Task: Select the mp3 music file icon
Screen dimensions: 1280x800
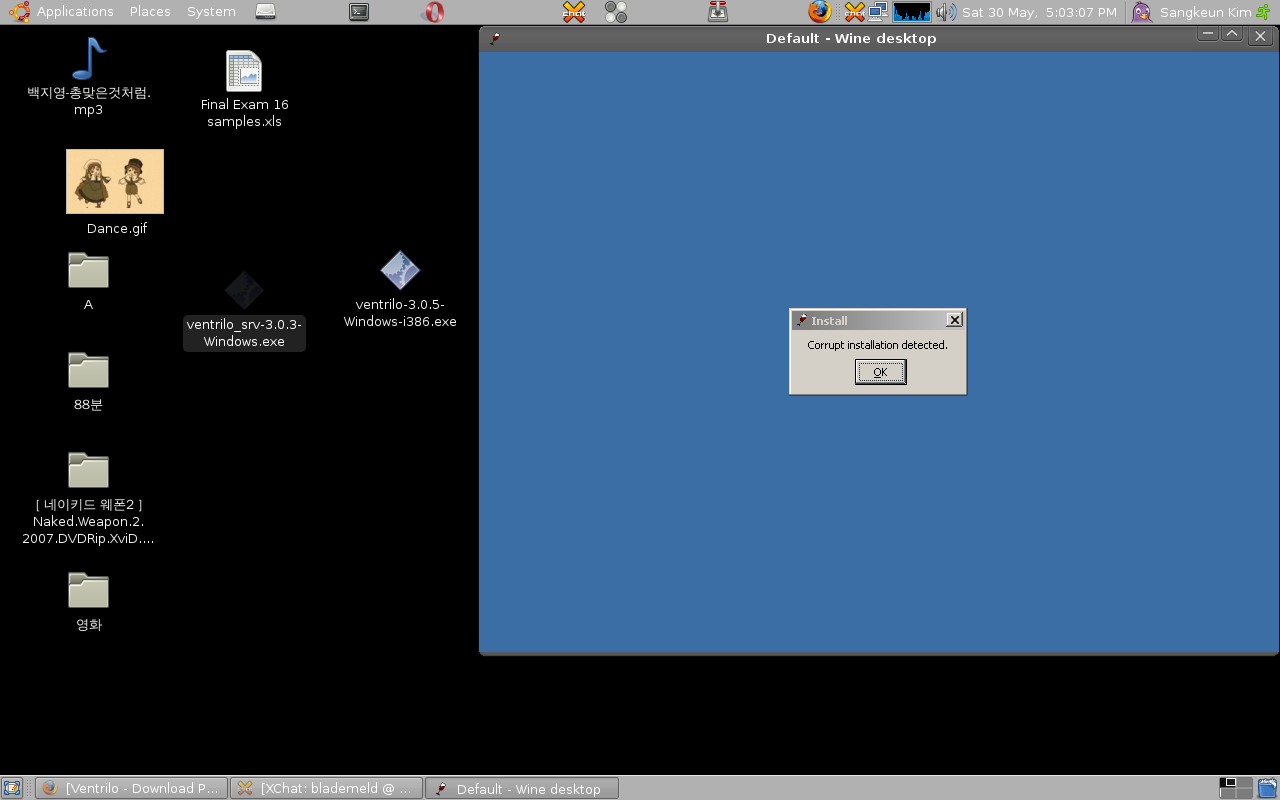Action: click(x=88, y=60)
